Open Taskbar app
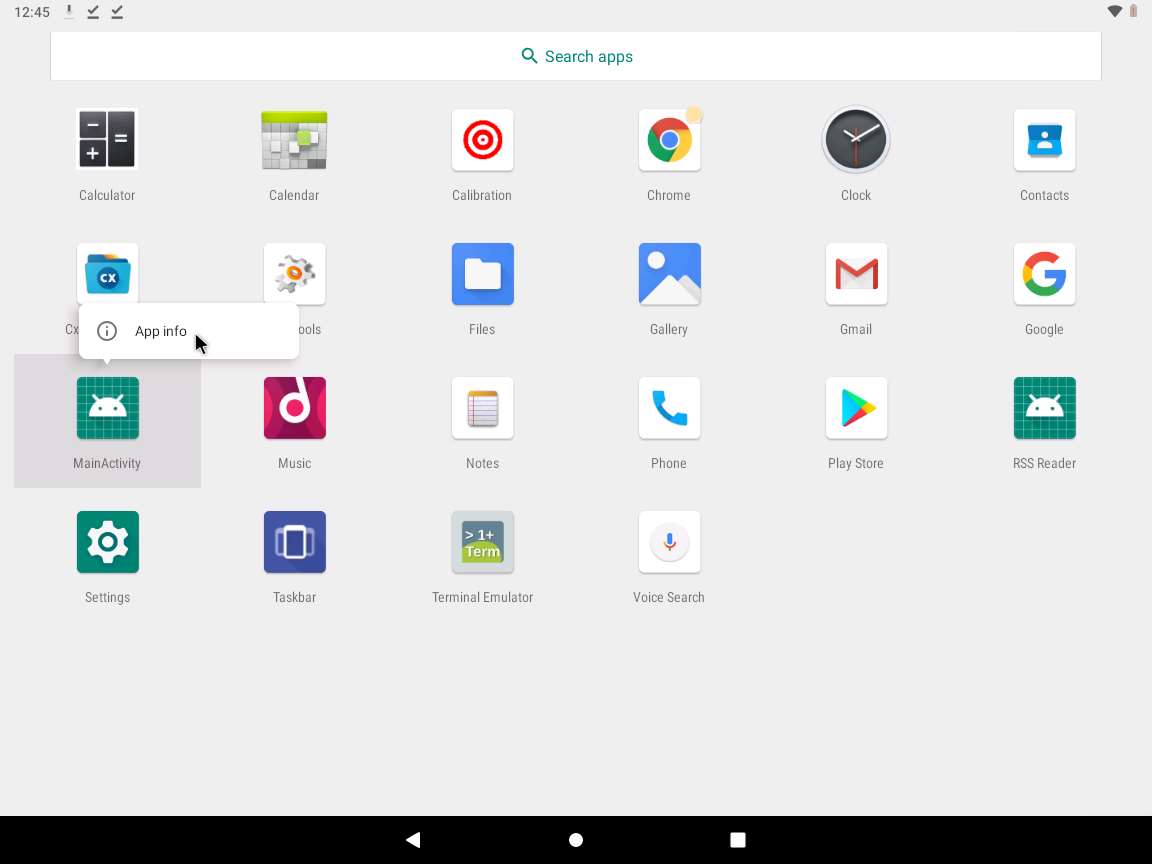The height and width of the screenshot is (864, 1152). tap(294, 542)
